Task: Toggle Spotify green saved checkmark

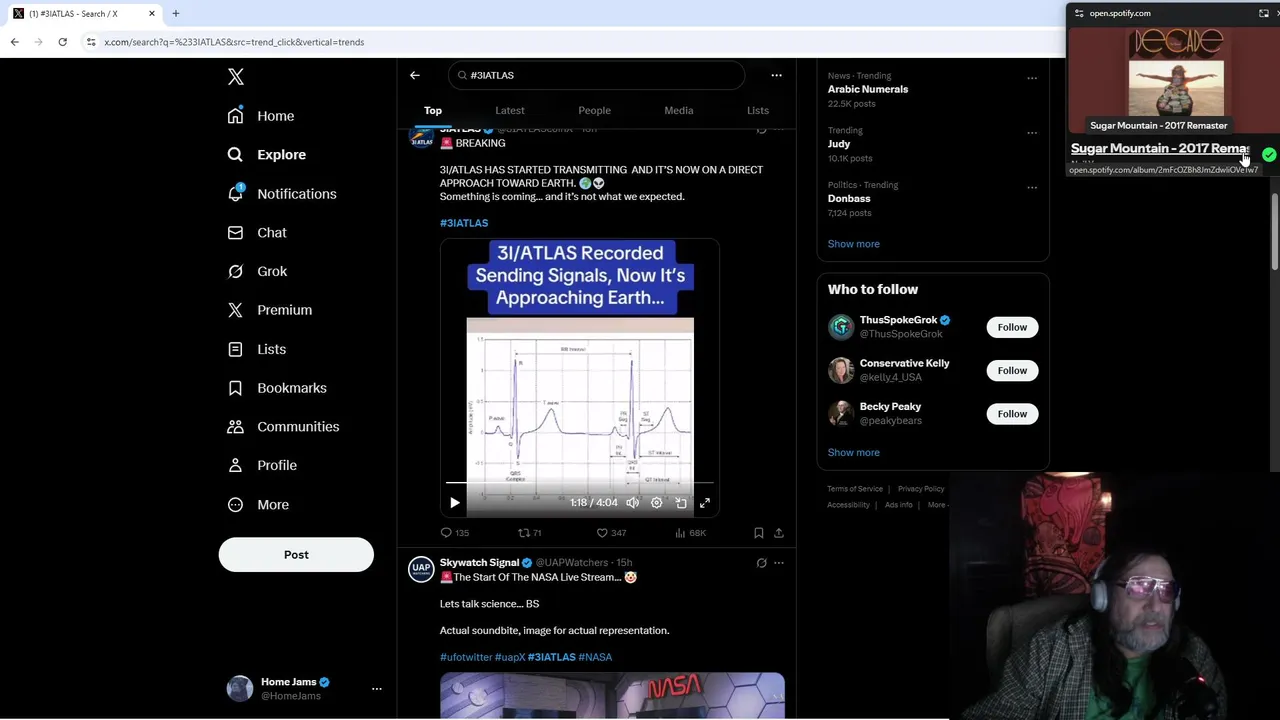Action: click(1269, 155)
